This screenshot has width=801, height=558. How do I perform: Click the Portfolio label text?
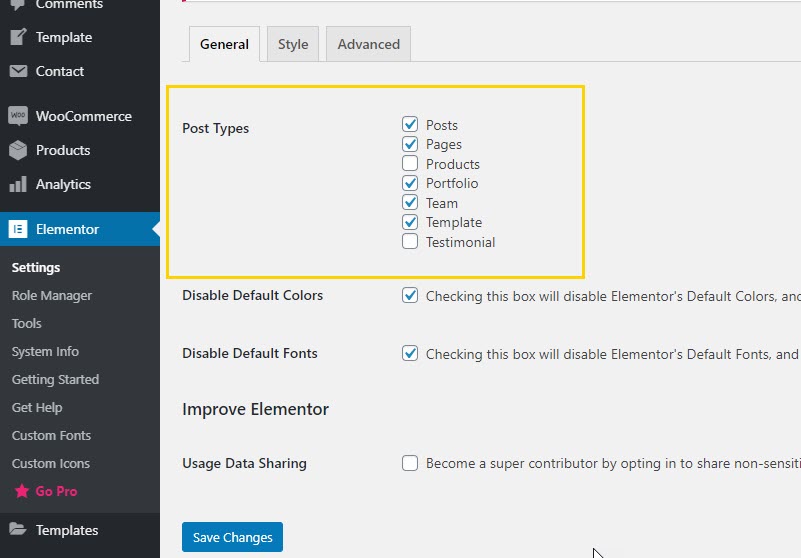452,183
